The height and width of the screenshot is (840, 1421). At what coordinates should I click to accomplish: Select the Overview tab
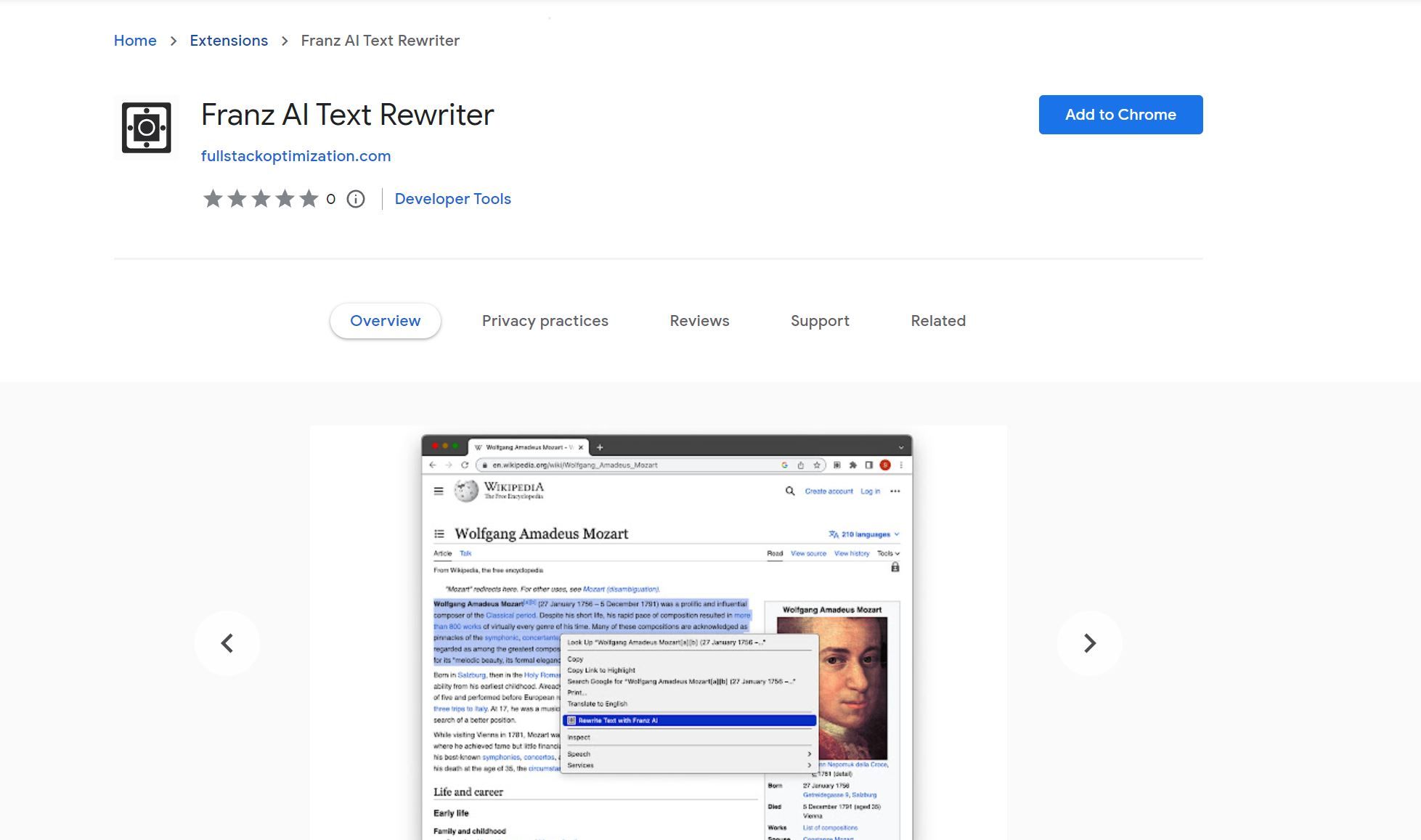(385, 321)
